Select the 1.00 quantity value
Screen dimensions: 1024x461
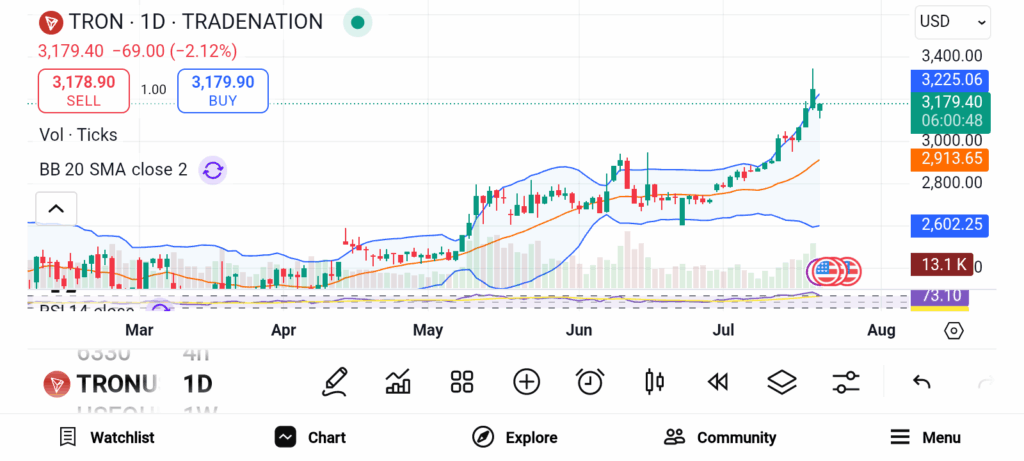(x=153, y=90)
